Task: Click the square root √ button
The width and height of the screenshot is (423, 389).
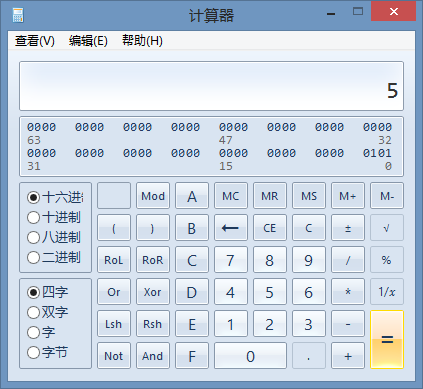Action: [387, 228]
